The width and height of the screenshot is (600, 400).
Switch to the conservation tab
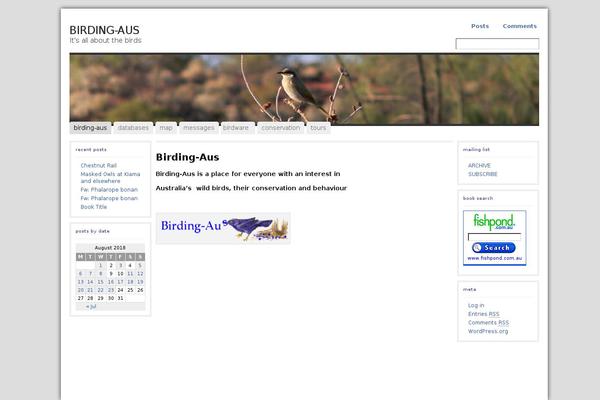(280, 128)
